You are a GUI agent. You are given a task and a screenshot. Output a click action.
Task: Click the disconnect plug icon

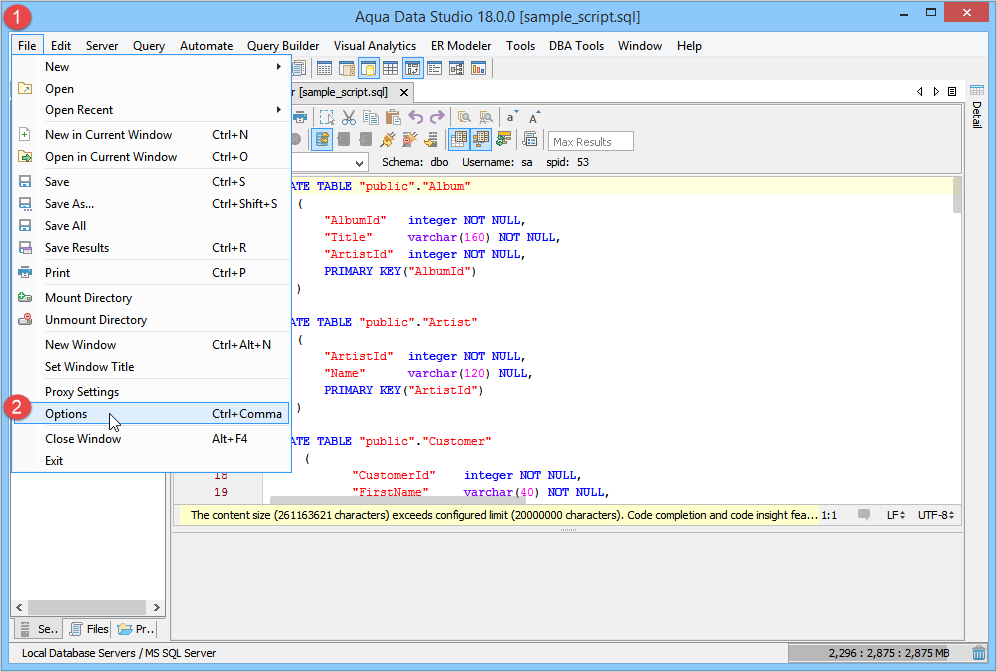[410, 140]
